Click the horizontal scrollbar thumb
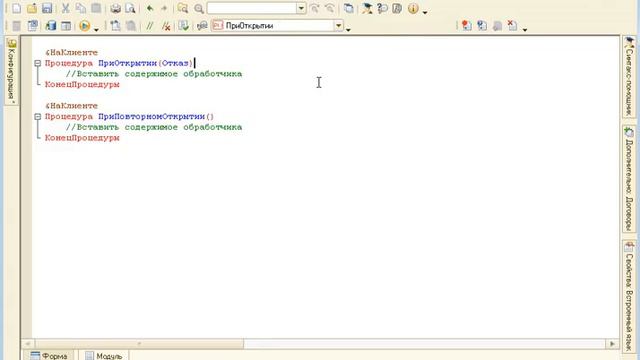The width and height of the screenshot is (640, 360). [139, 344]
